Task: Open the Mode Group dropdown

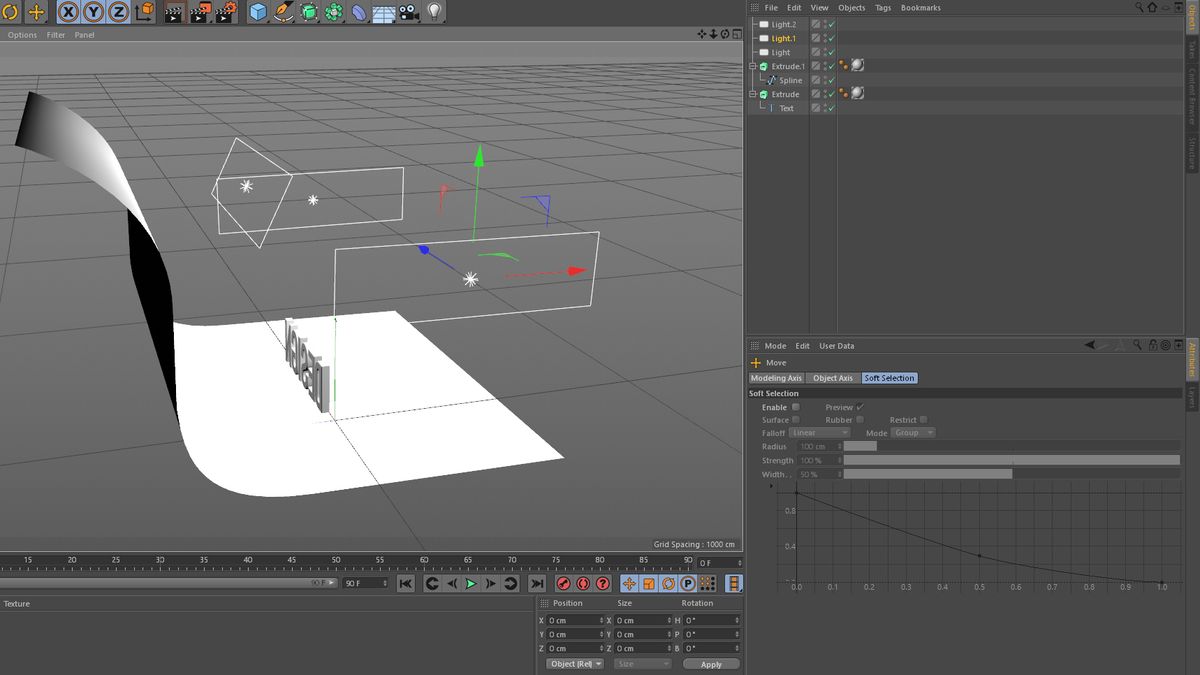Action: click(913, 433)
